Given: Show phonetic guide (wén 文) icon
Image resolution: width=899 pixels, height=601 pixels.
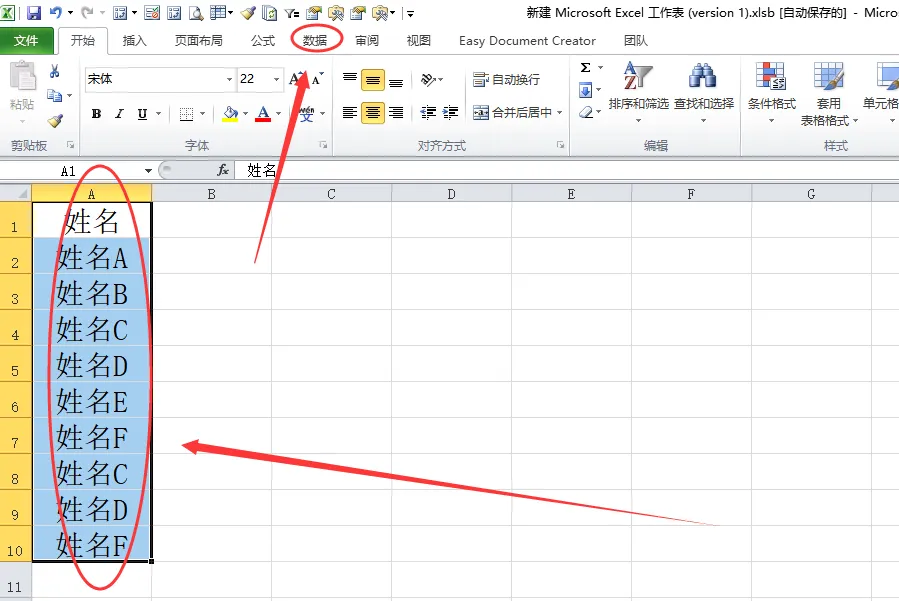Looking at the screenshot, I should (307, 114).
